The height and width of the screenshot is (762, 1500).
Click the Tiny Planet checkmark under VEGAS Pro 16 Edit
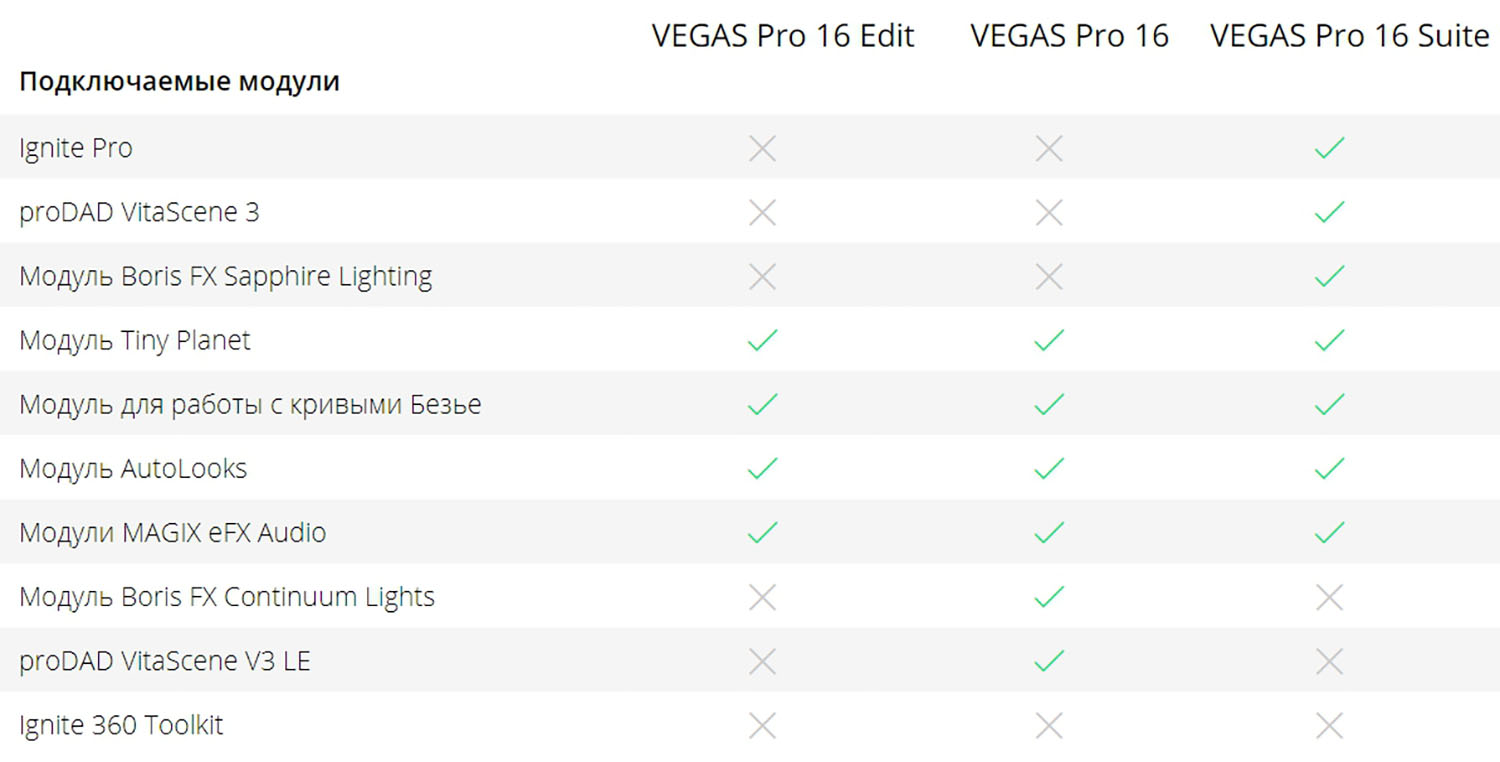[762, 341]
